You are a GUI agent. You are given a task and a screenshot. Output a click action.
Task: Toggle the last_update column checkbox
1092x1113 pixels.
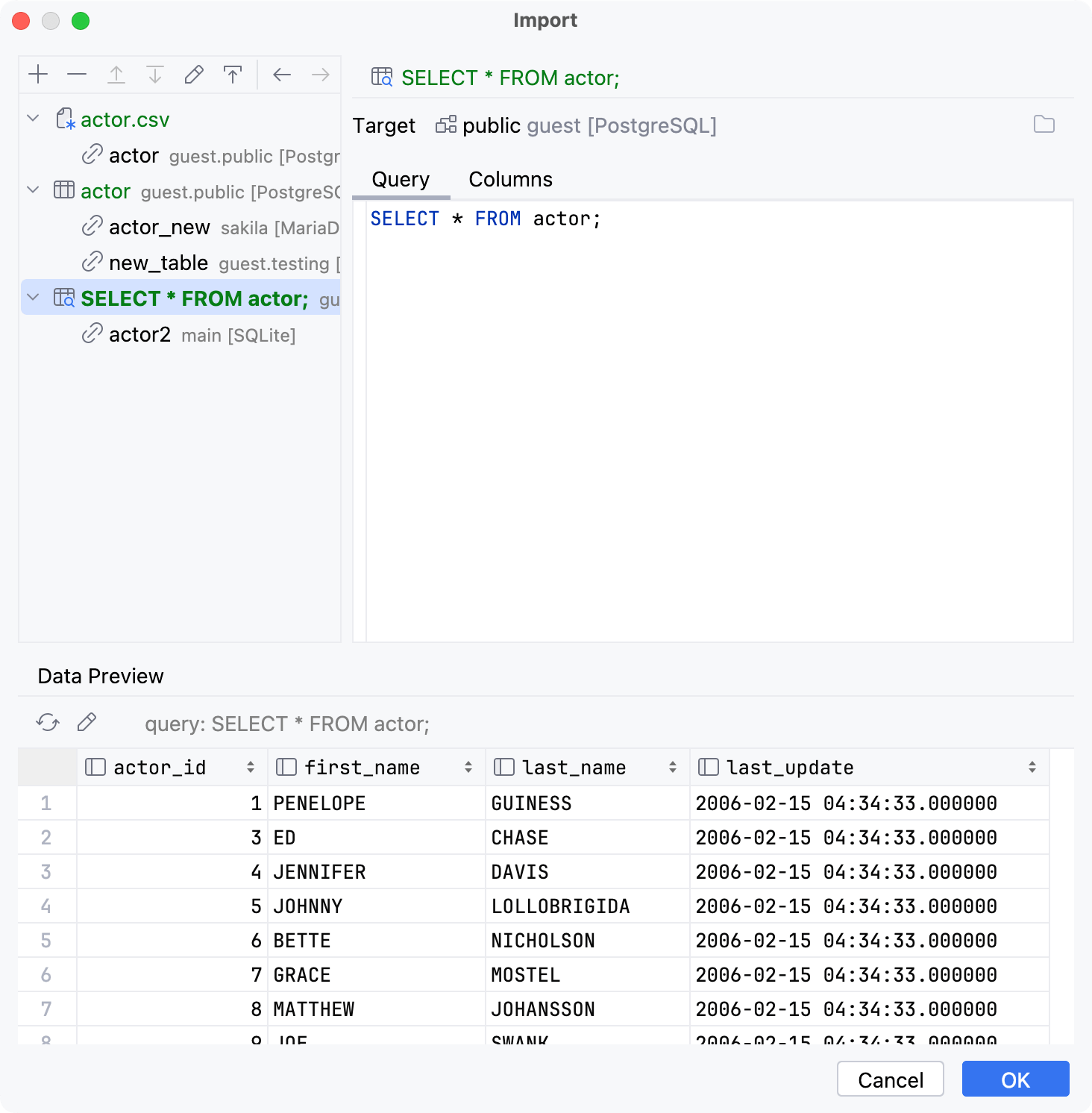707,767
